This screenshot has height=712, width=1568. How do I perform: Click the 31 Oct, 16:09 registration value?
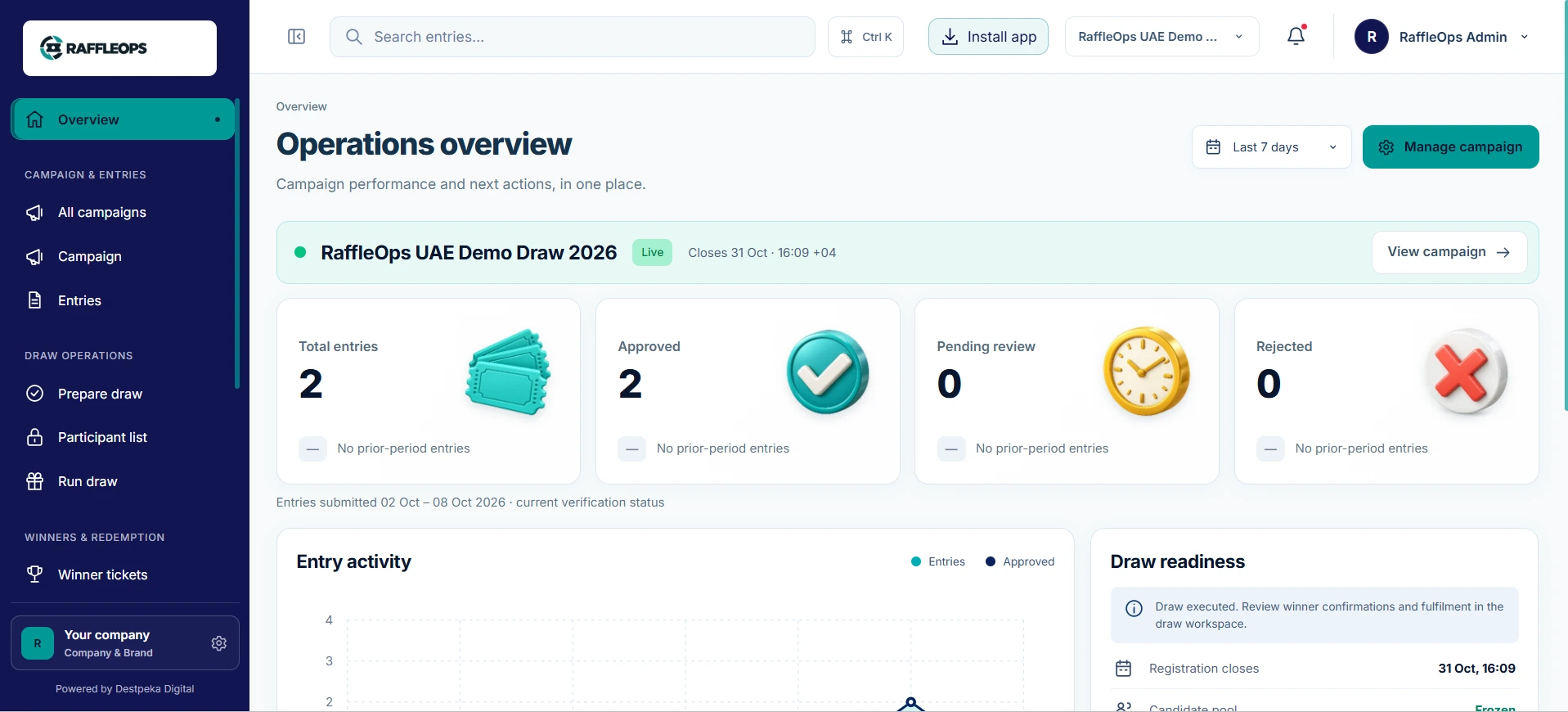[x=1476, y=669]
